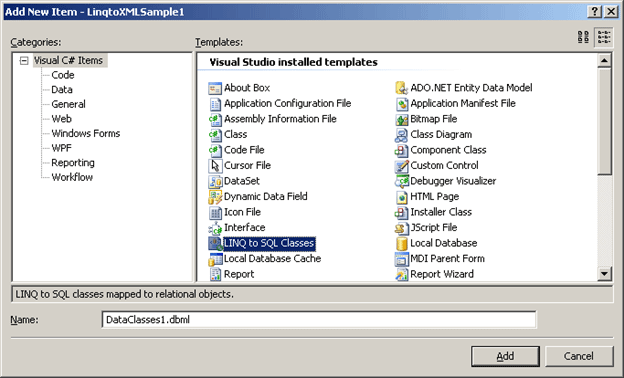Open the General category
The width and height of the screenshot is (624, 378).
tap(68, 104)
